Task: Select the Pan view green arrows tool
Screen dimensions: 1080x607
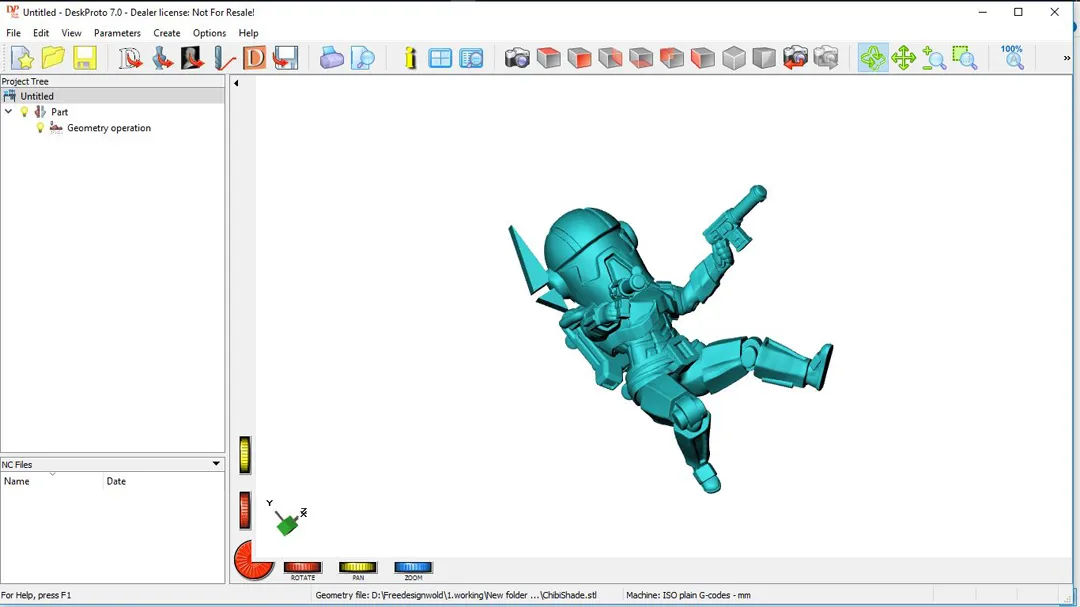Action: coord(904,58)
